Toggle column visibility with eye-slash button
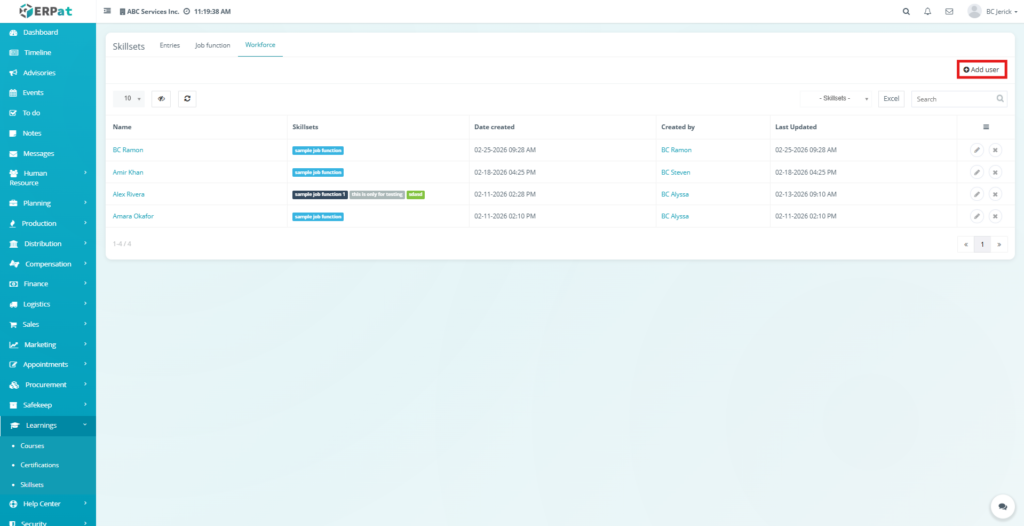 pos(161,99)
